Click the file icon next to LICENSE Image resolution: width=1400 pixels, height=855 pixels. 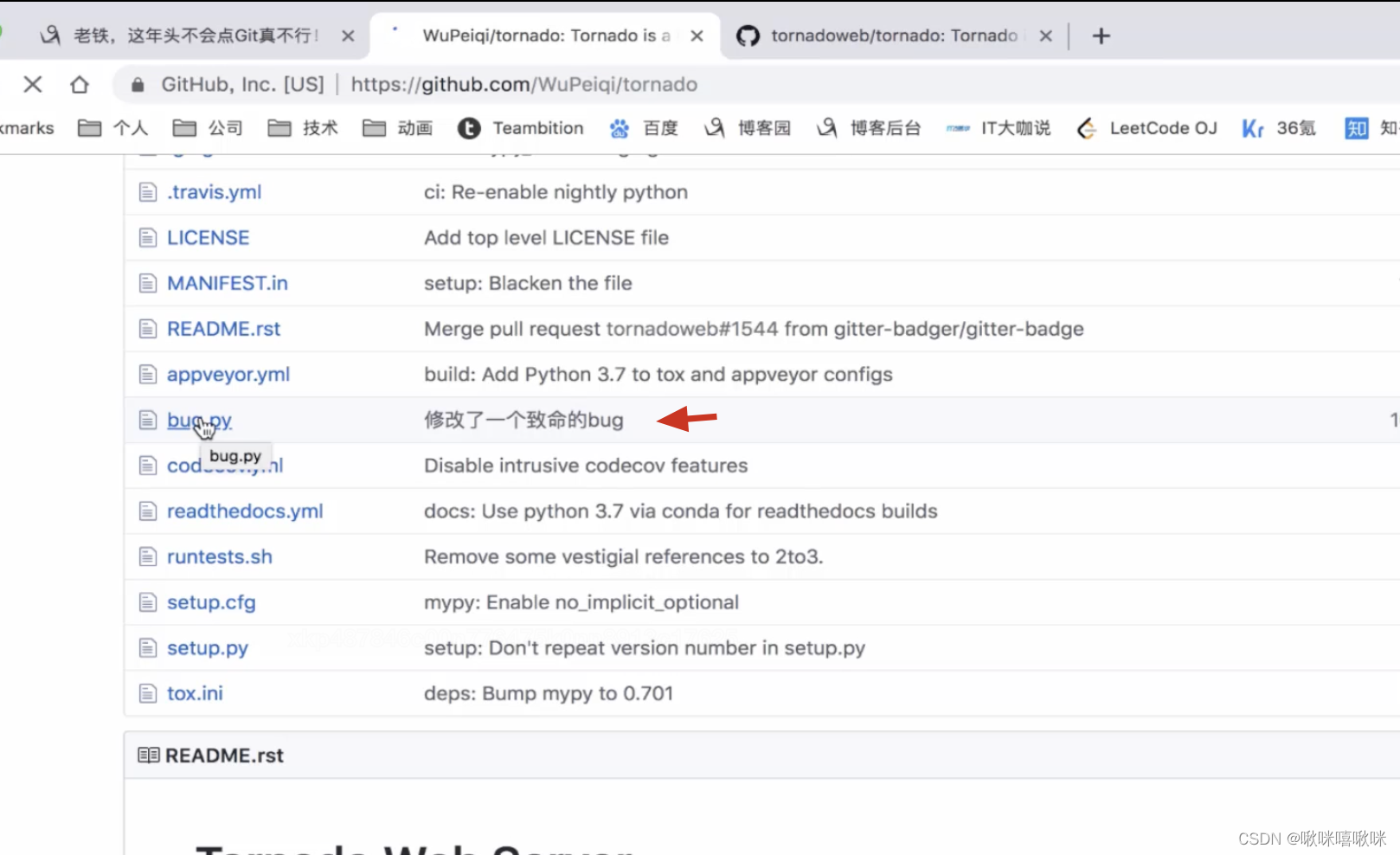(148, 238)
